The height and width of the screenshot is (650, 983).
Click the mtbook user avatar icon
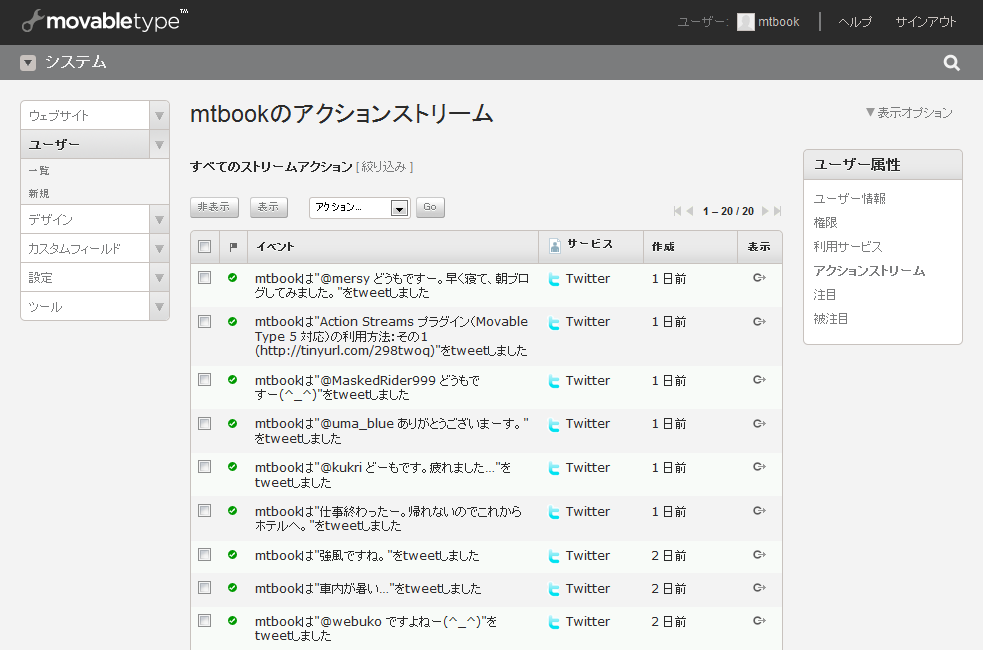745,22
